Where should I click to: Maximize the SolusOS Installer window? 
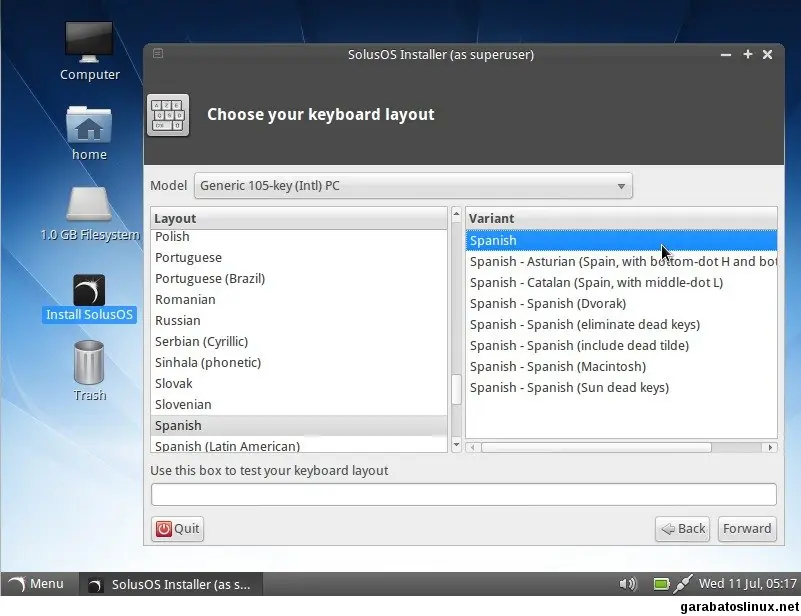point(747,54)
